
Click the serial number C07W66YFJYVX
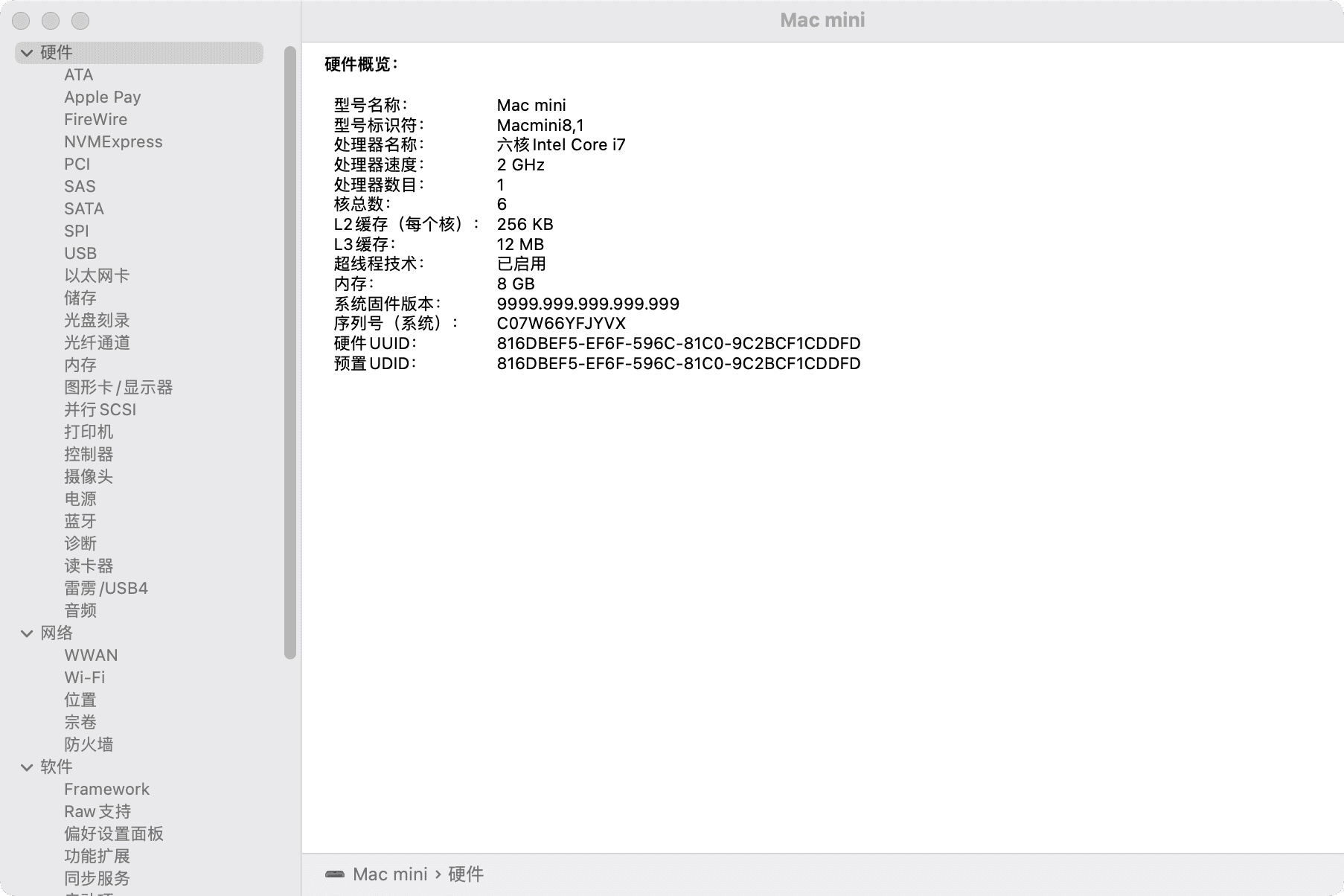point(561,324)
